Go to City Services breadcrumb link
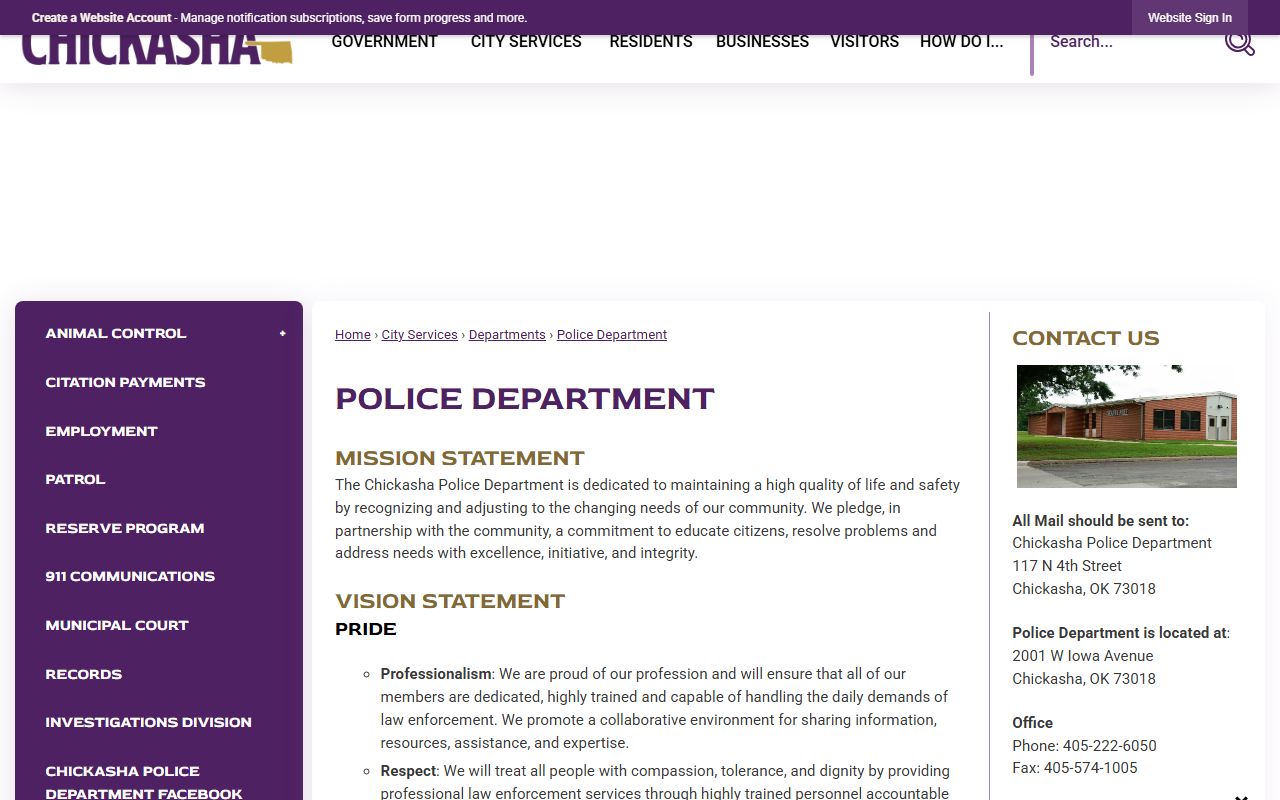 420,335
